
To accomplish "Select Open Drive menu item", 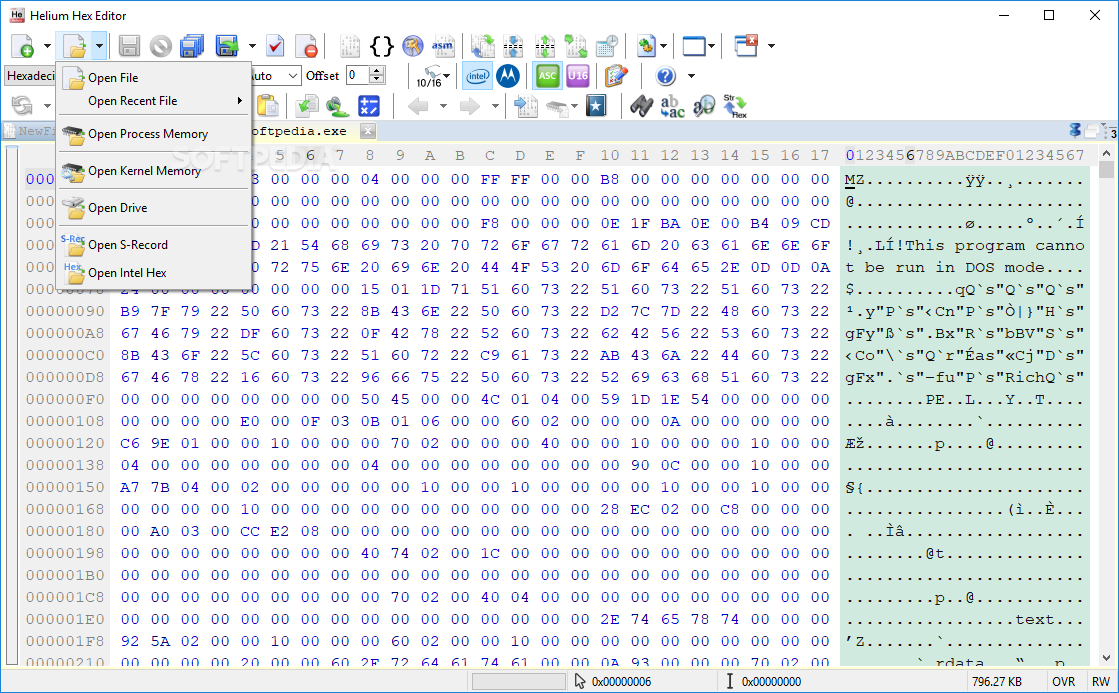I will click(x=153, y=208).
